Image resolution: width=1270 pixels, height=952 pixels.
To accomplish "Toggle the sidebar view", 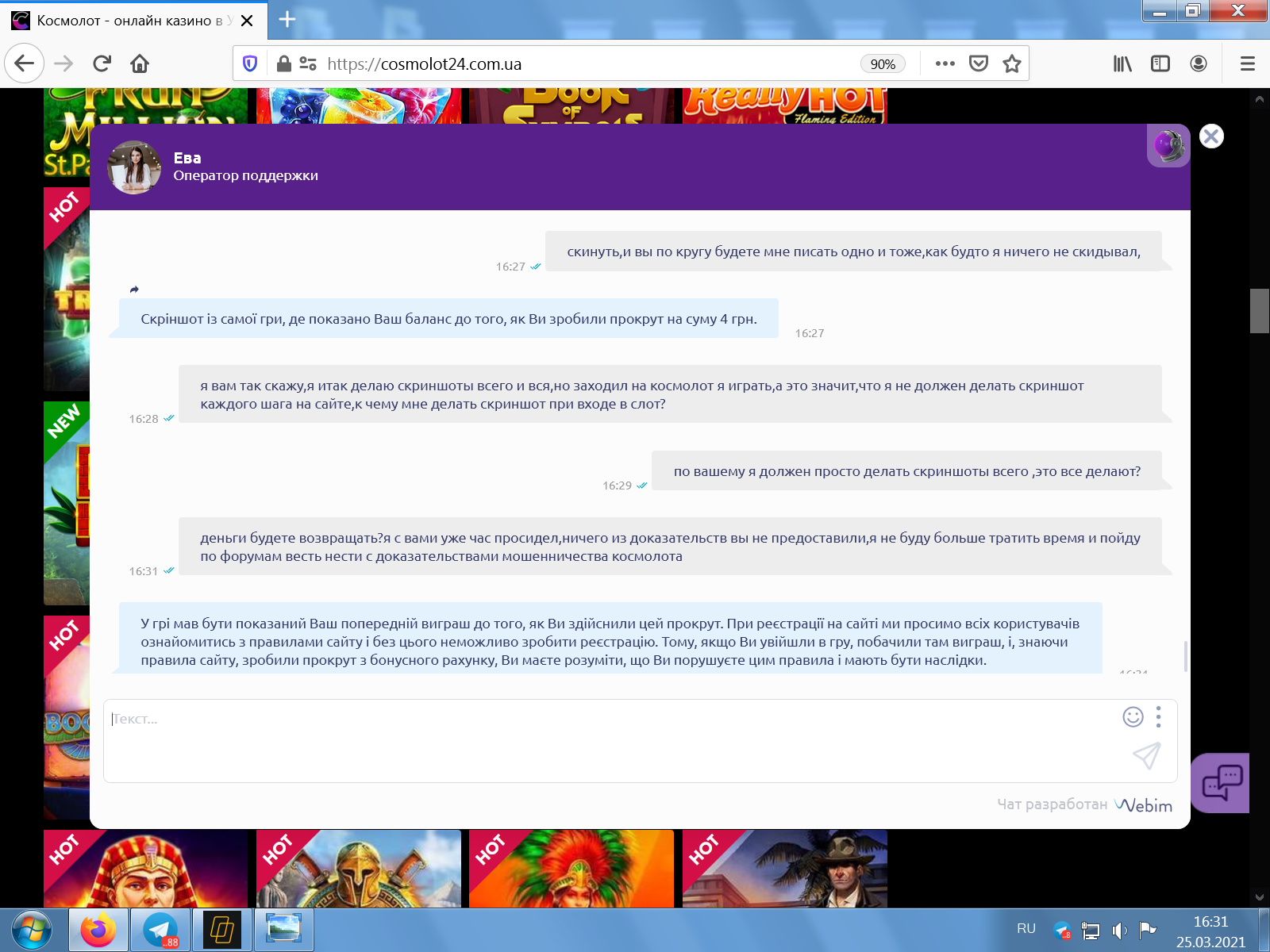I will tap(1160, 63).
